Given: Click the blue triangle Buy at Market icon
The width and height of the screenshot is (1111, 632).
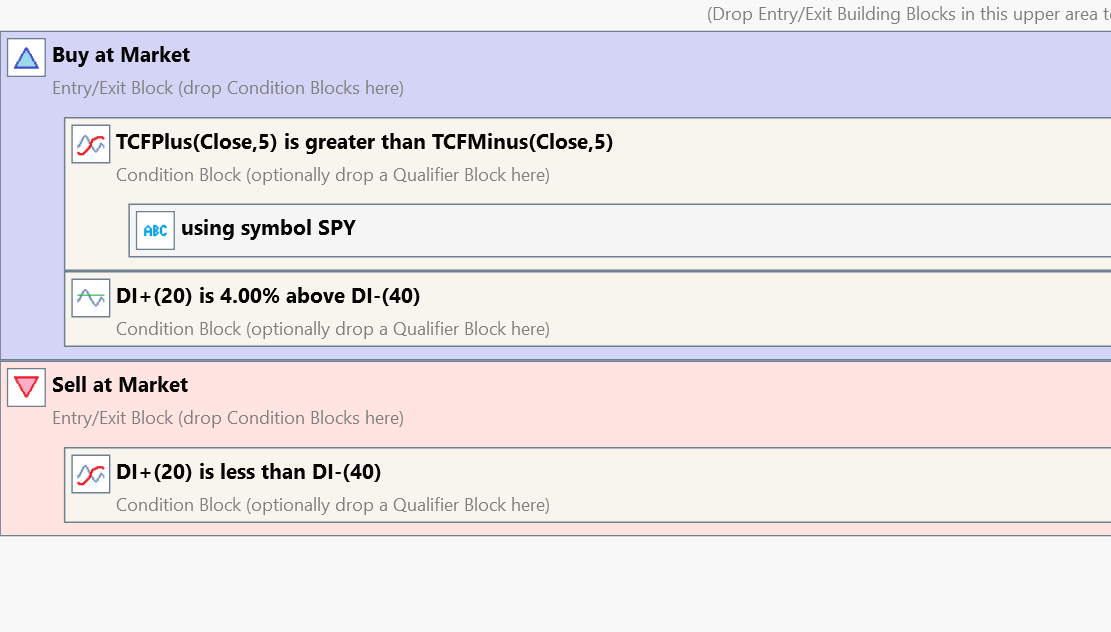Looking at the screenshot, I should pyautogui.click(x=26, y=57).
